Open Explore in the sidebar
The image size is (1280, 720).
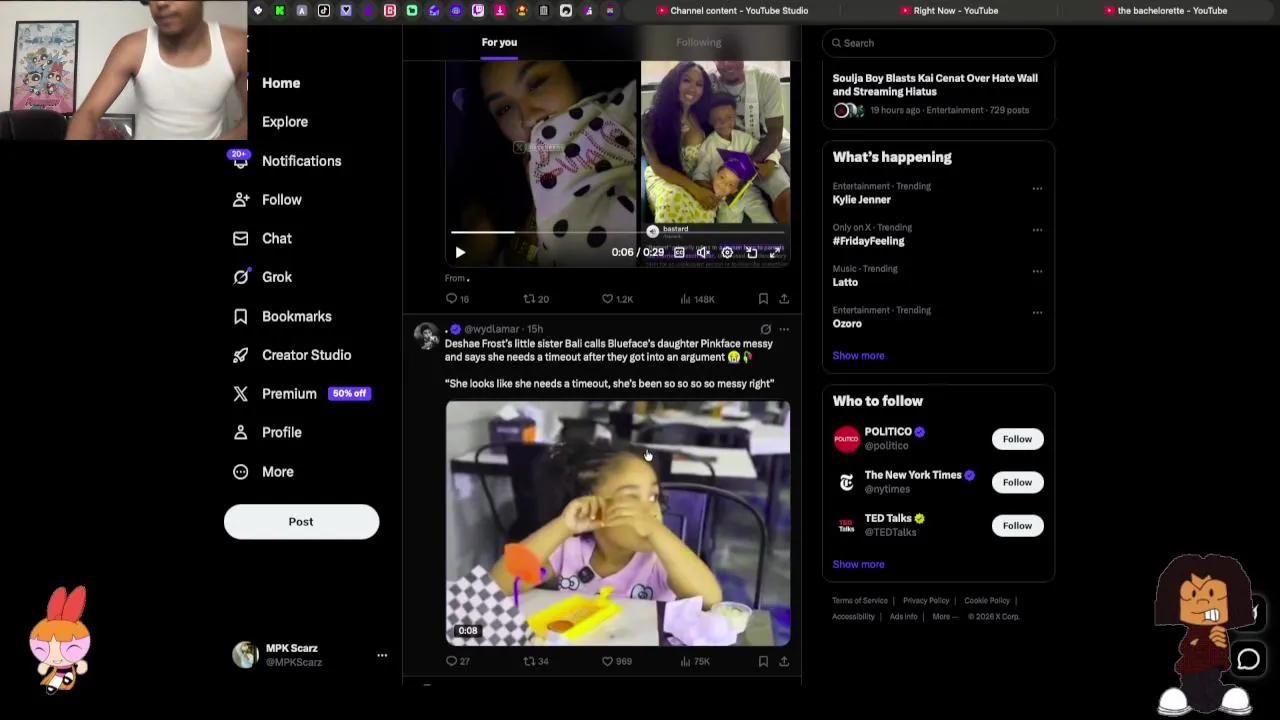point(284,122)
